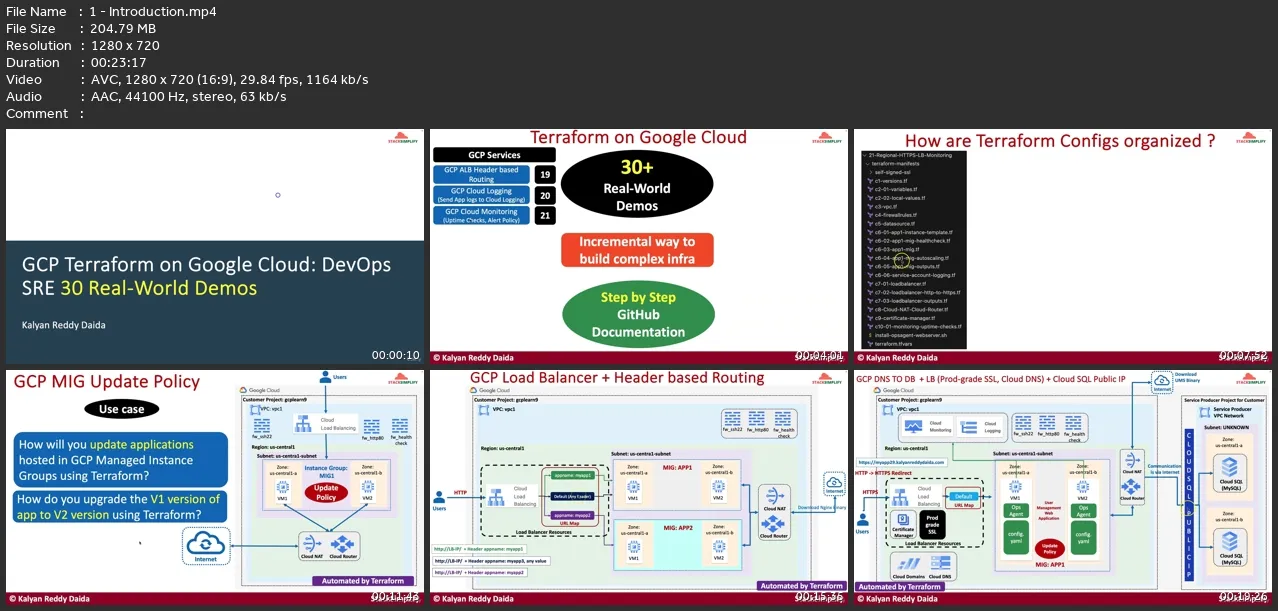Click the red 'Update Policy' oval in MIG1 instance group

click(x=327, y=493)
